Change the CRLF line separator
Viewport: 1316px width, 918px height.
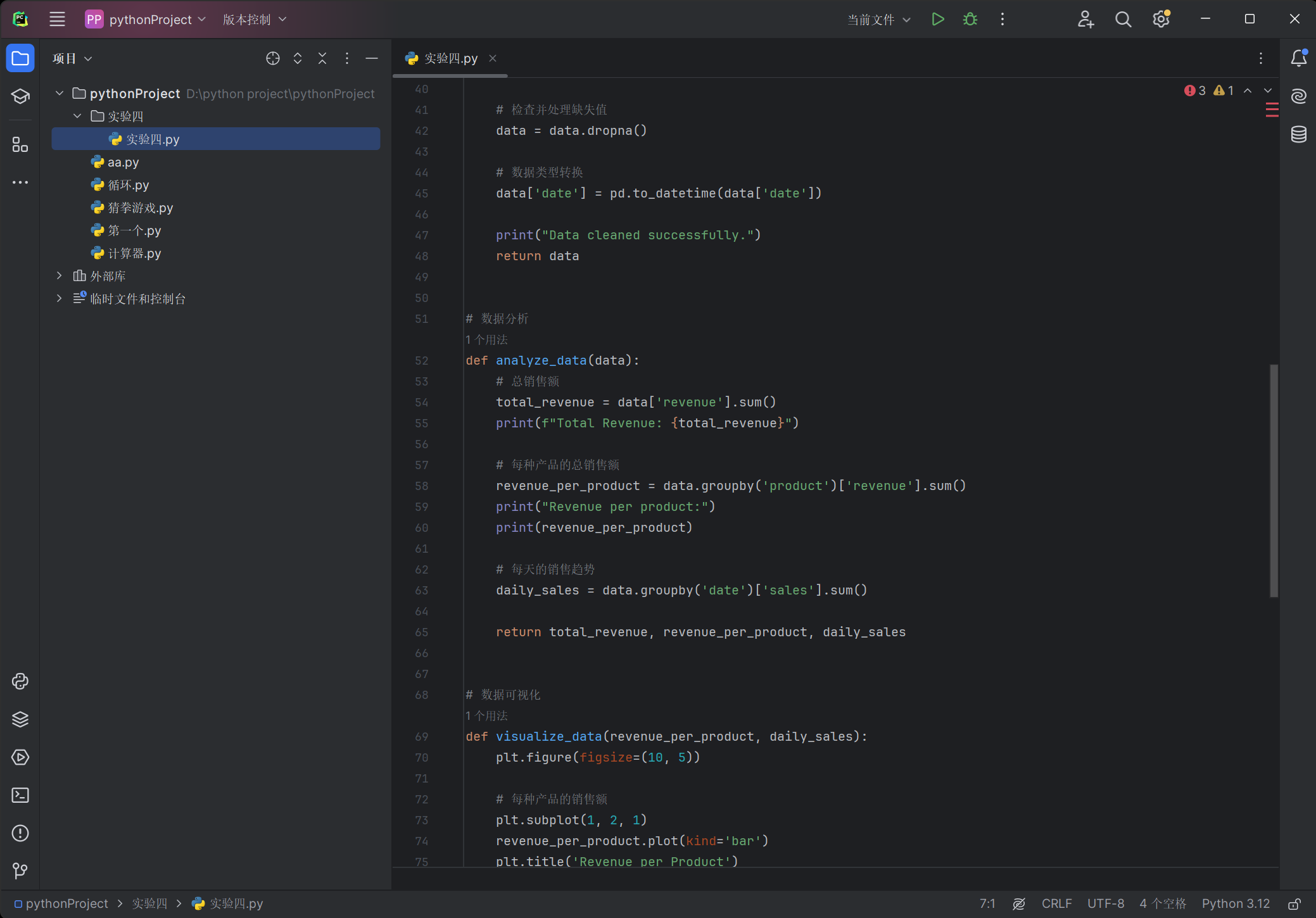point(1056,903)
